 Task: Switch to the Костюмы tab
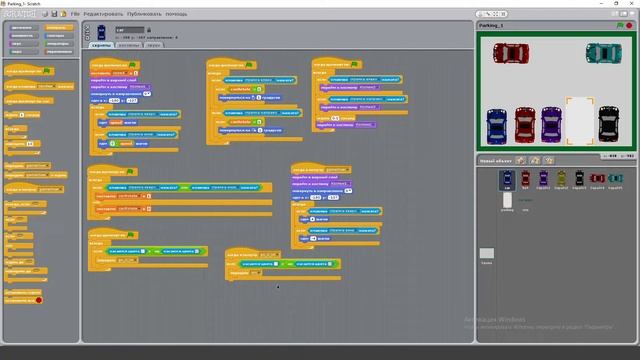[129, 45]
